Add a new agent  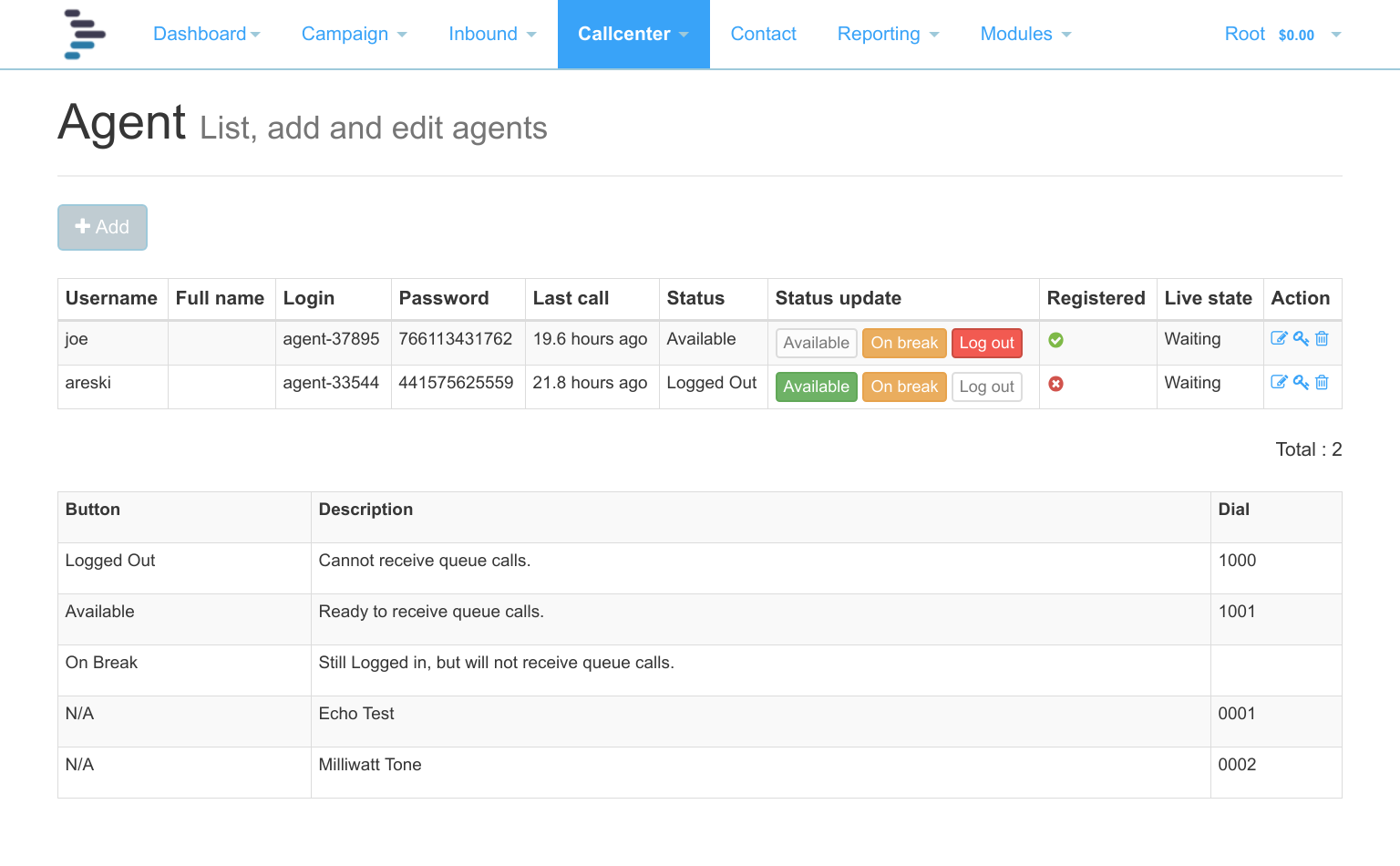click(x=102, y=227)
